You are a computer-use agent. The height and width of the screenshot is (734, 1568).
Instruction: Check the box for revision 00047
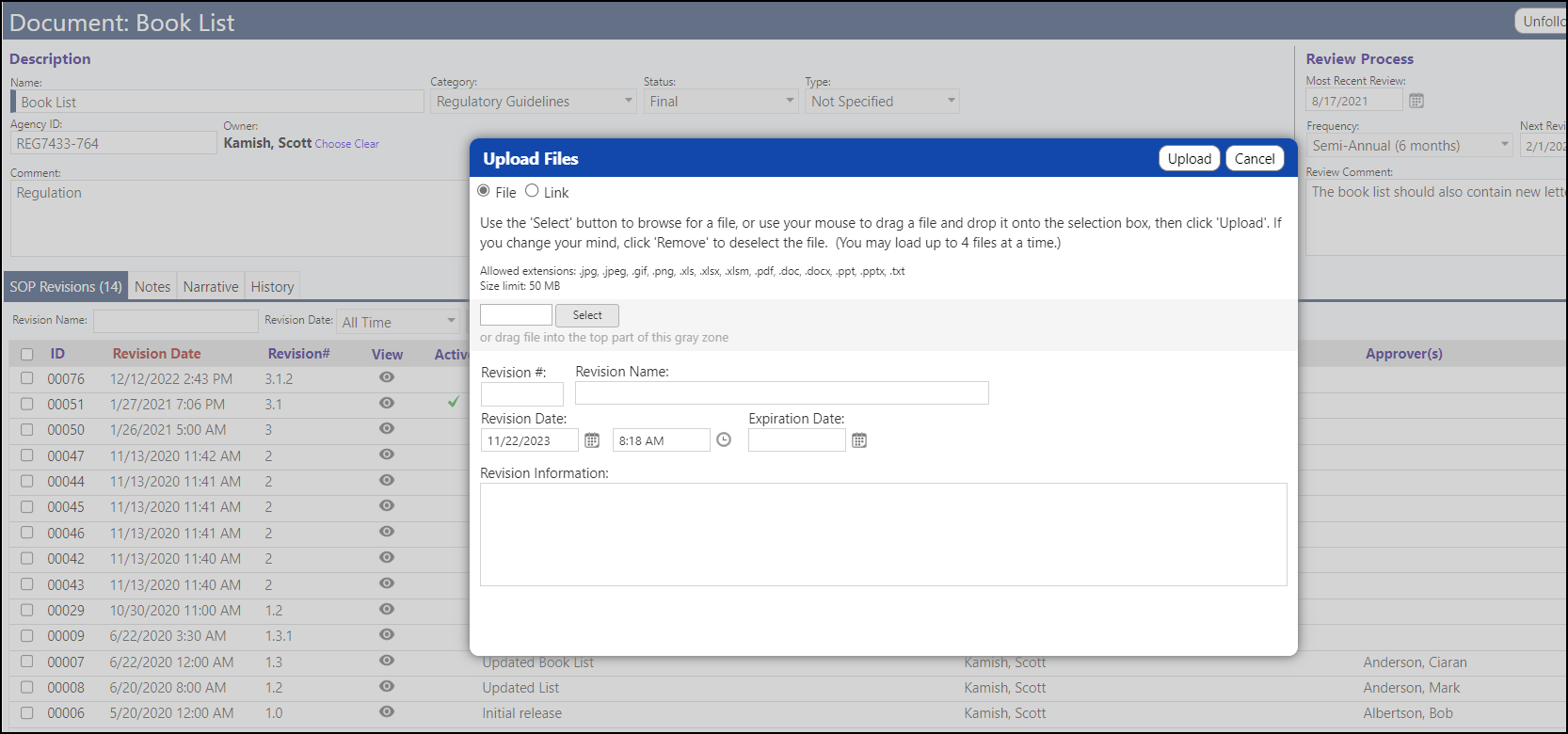coord(27,455)
